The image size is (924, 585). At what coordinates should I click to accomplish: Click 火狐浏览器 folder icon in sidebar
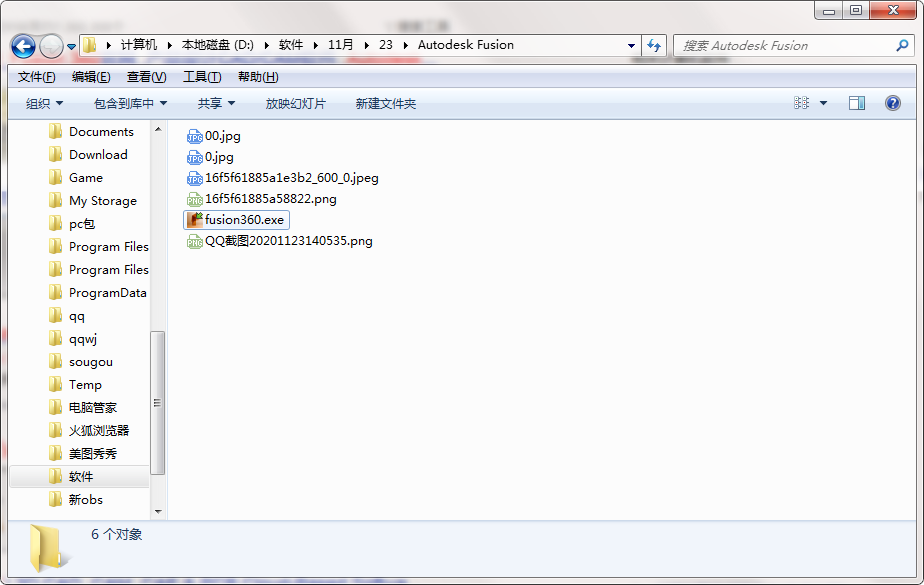[x=55, y=431]
